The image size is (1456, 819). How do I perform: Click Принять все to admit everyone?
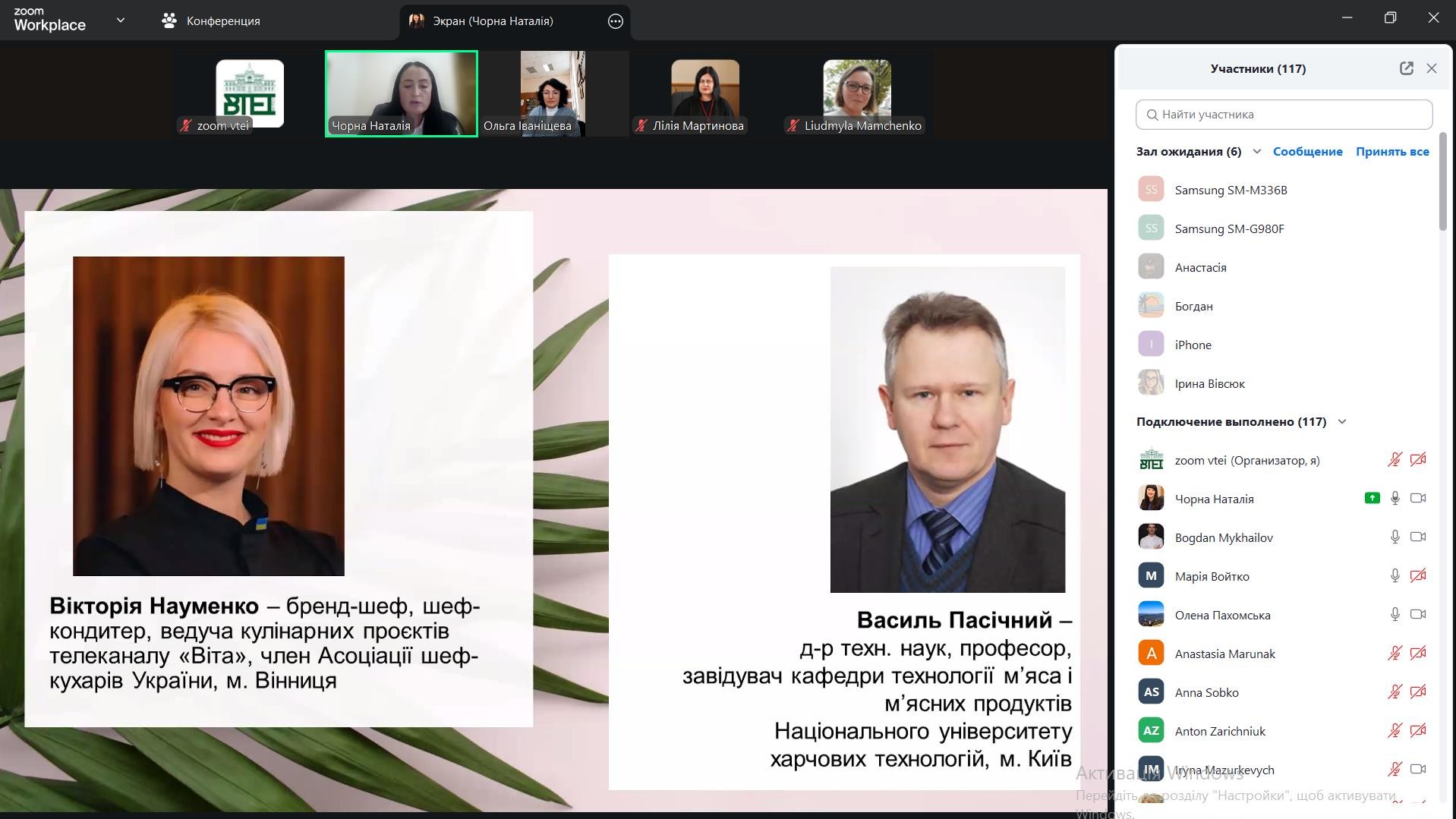tap(1391, 152)
